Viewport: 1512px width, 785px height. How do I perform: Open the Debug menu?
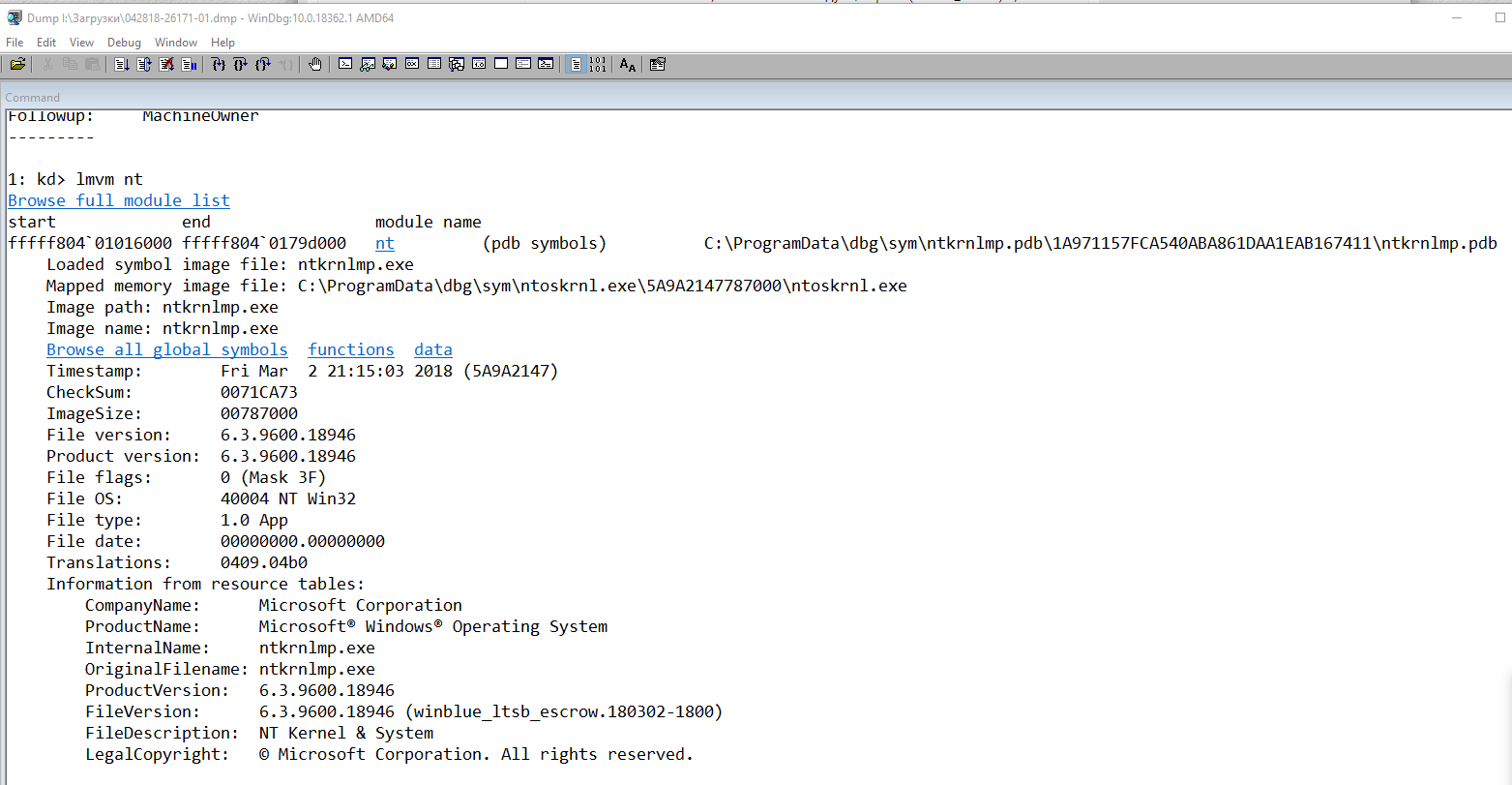[x=124, y=43]
